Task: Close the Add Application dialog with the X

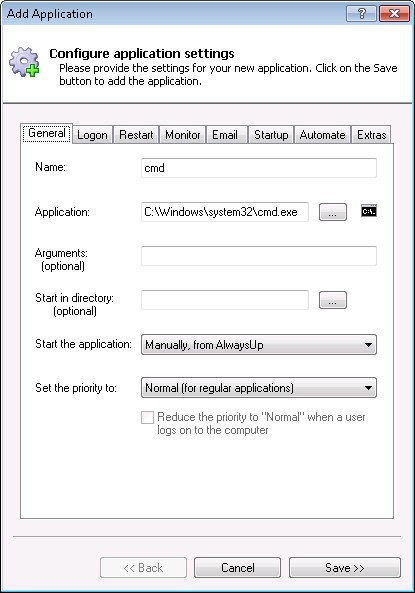Action: point(394,14)
